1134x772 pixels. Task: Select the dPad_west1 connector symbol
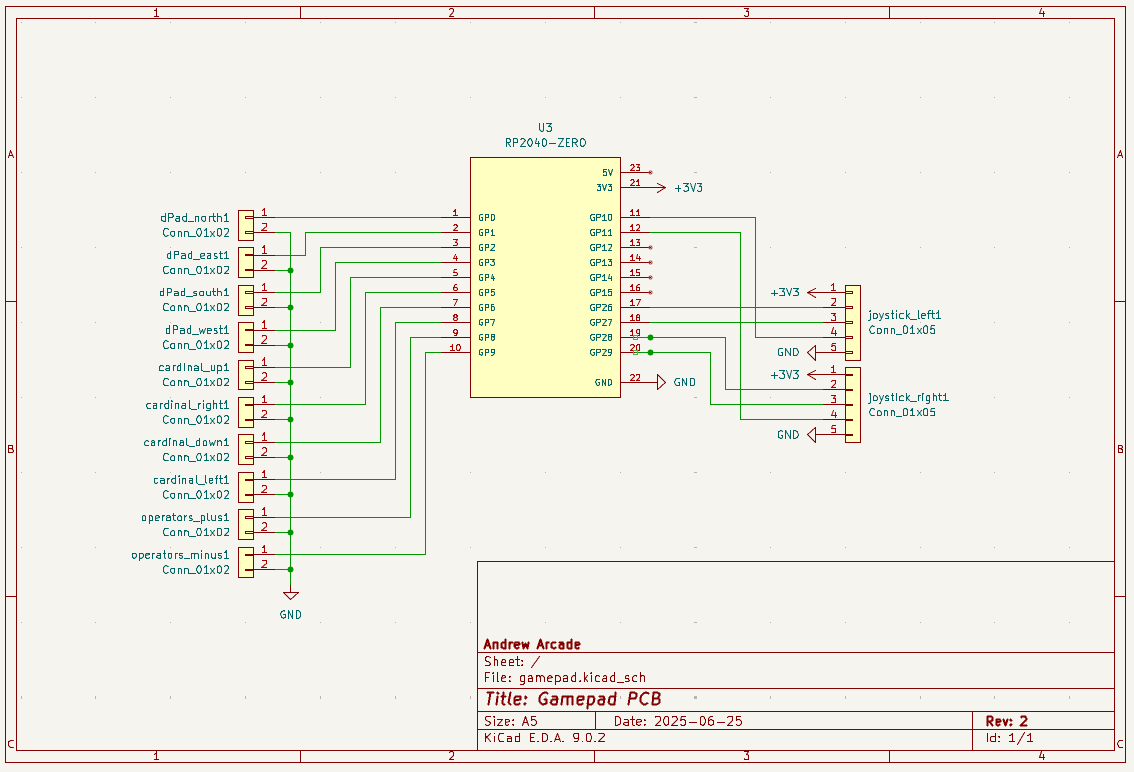(246, 338)
